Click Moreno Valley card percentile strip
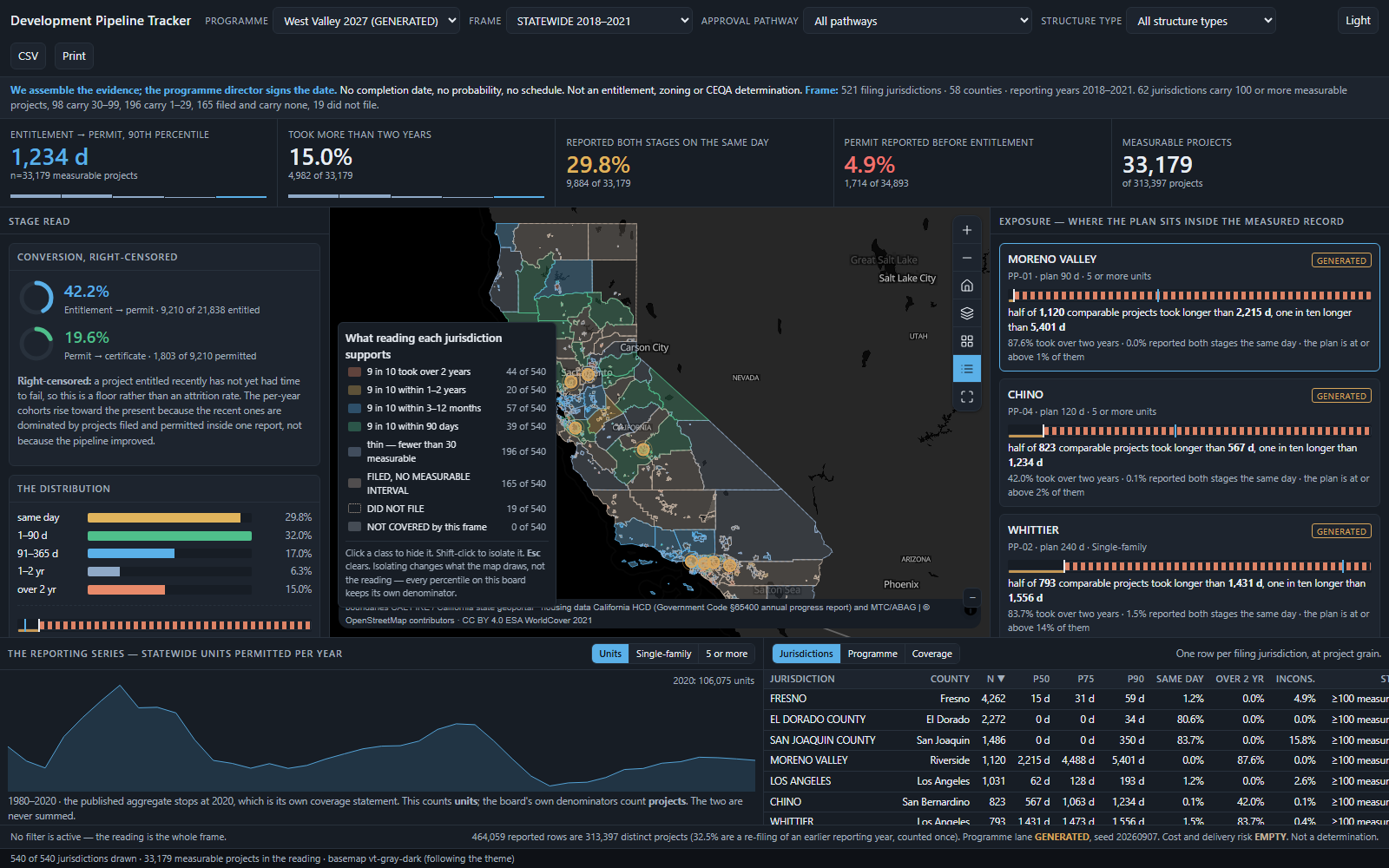The height and width of the screenshot is (868, 1389). [1189, 295]
